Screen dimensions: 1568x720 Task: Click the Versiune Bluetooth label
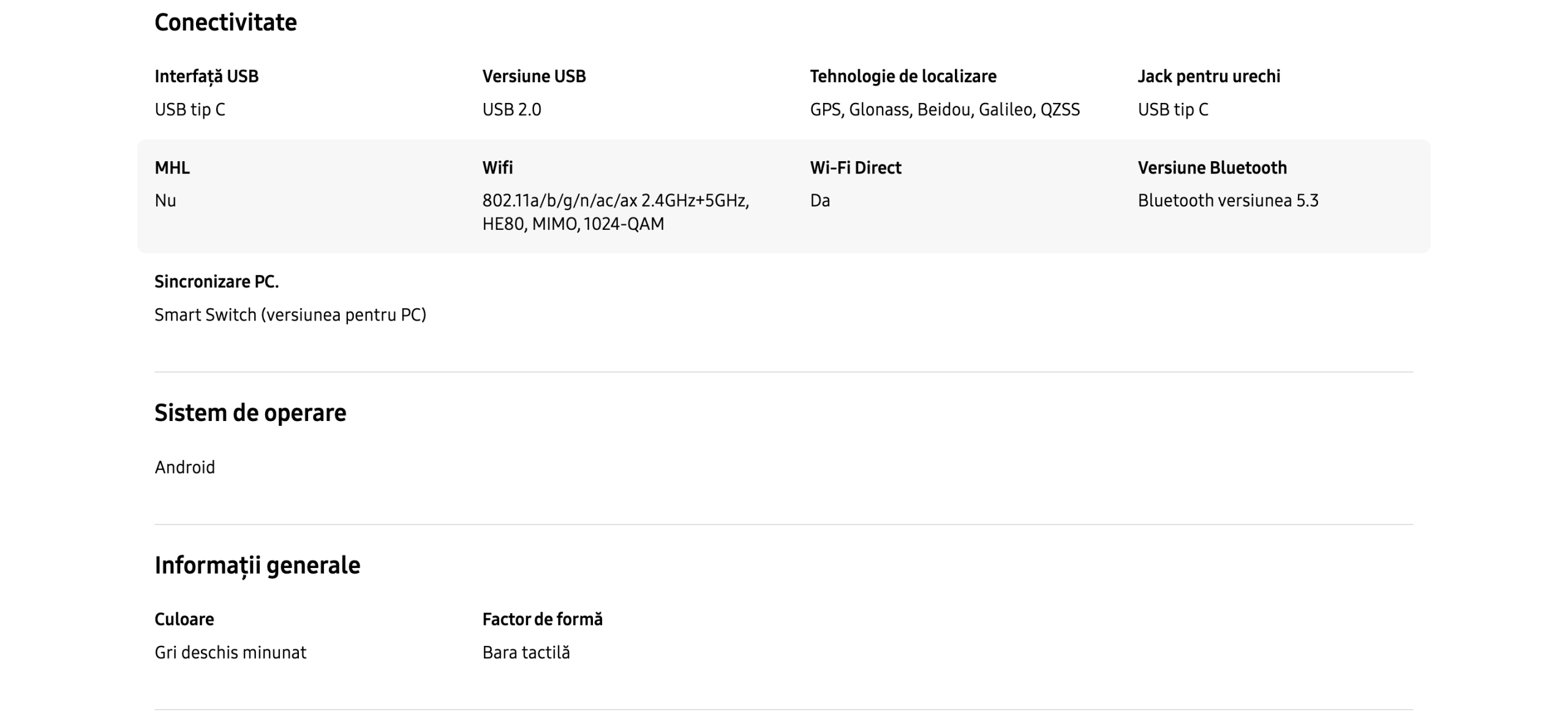pyautogui.click(x=1212, y=168)
